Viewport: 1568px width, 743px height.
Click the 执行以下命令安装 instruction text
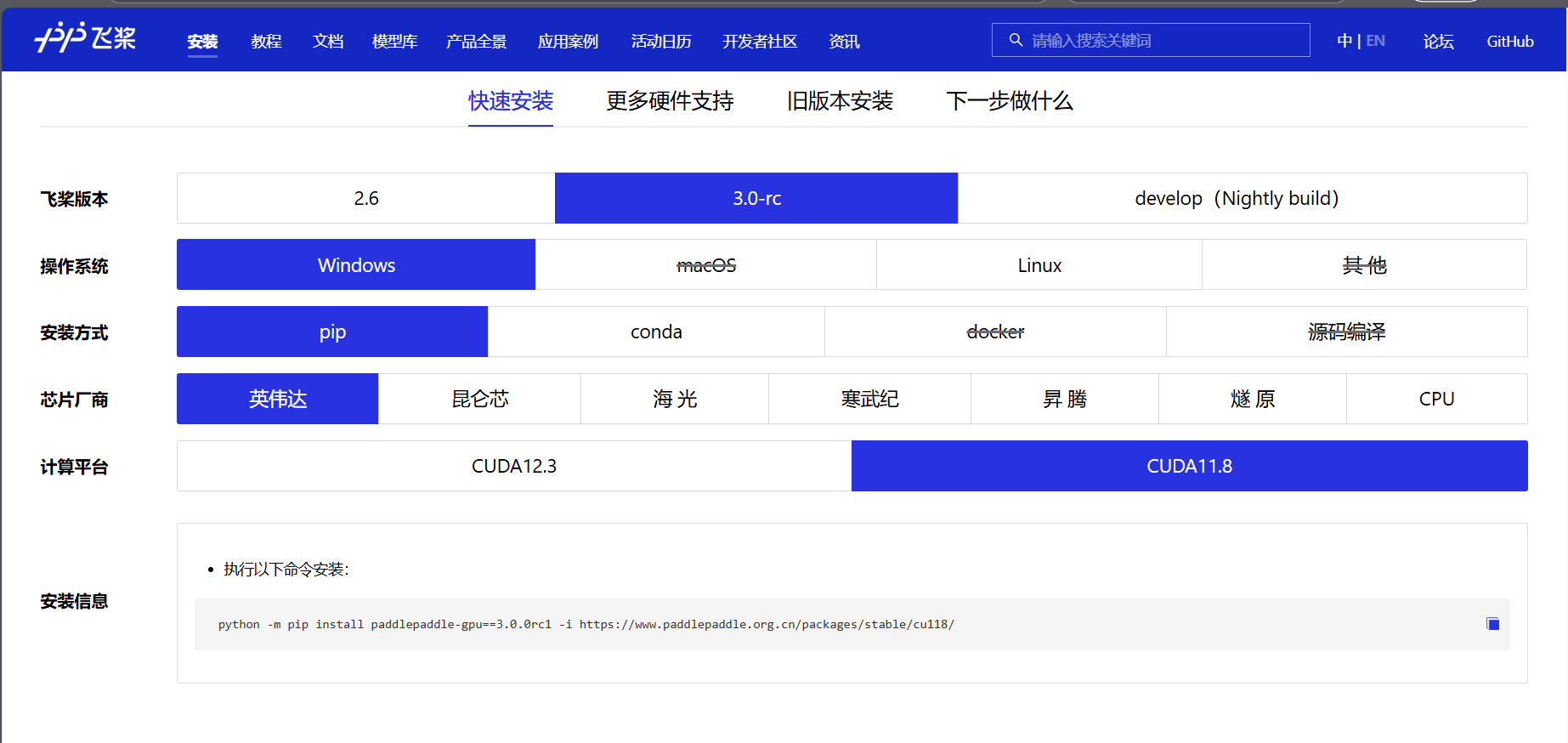[286, 569]
